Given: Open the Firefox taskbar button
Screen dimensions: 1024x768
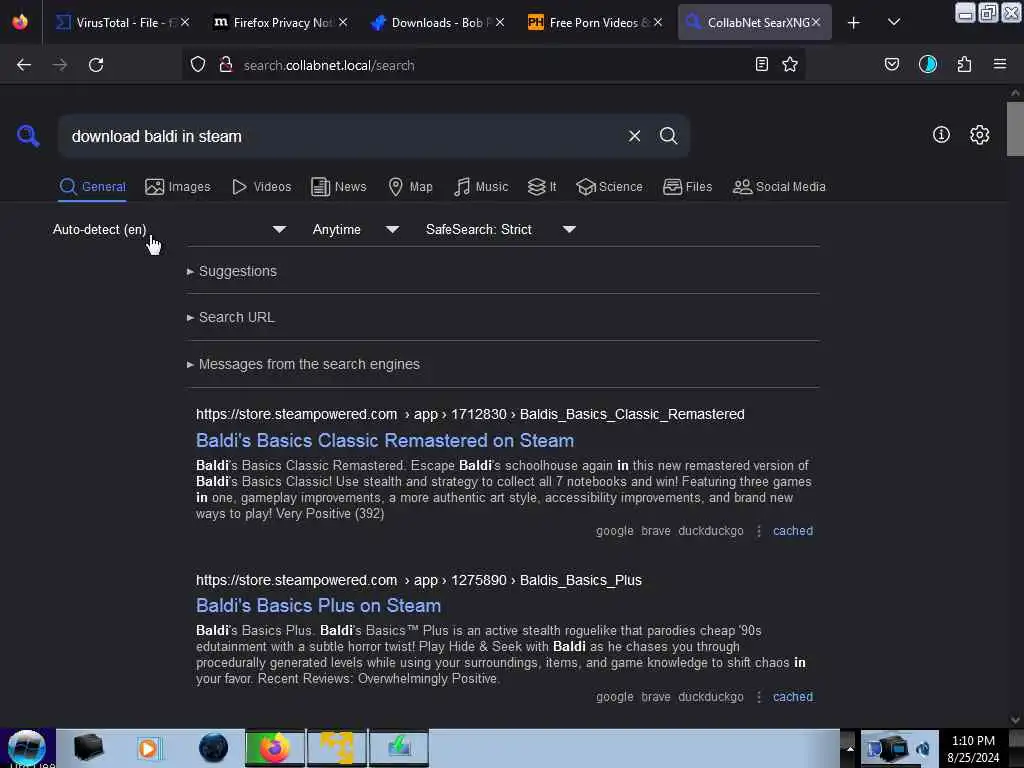Looking at the screenshot, I should click(274, 747).
